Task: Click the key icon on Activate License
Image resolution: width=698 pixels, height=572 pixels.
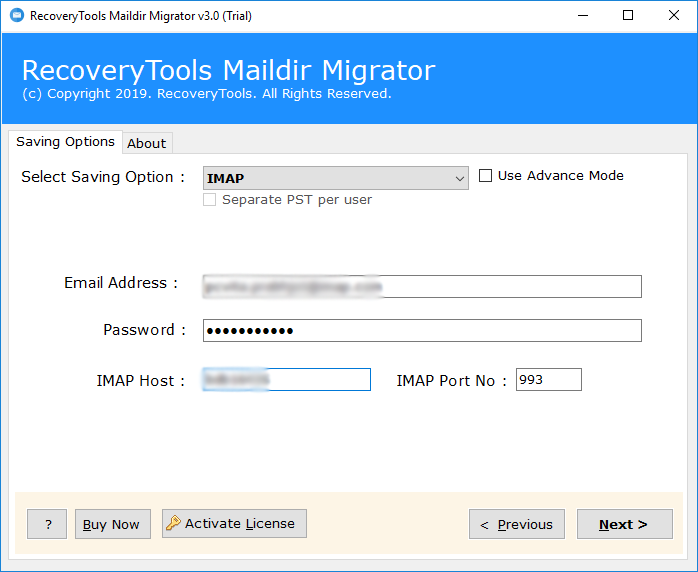Action: point(173,523)
